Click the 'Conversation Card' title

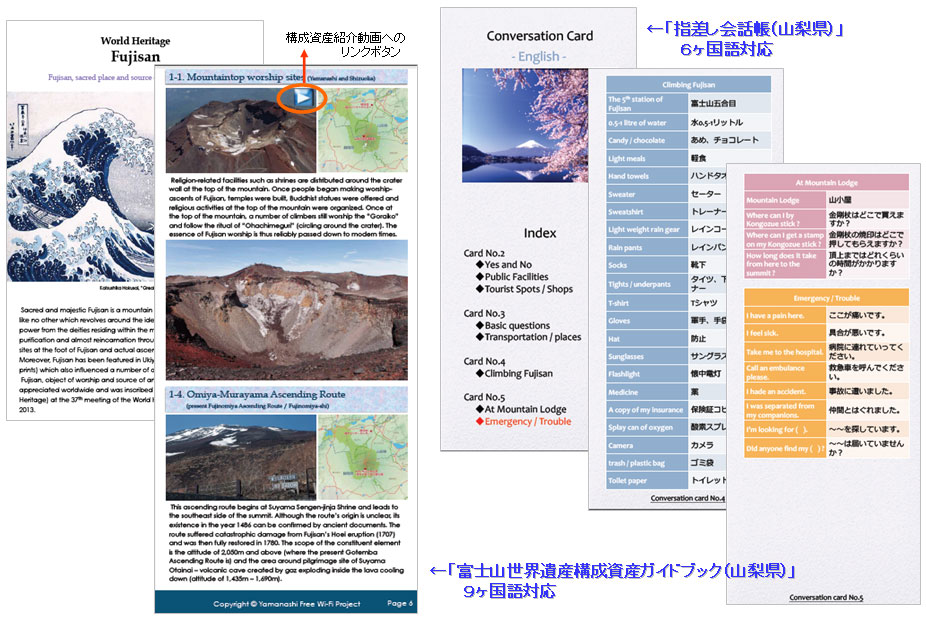(540, 36)
